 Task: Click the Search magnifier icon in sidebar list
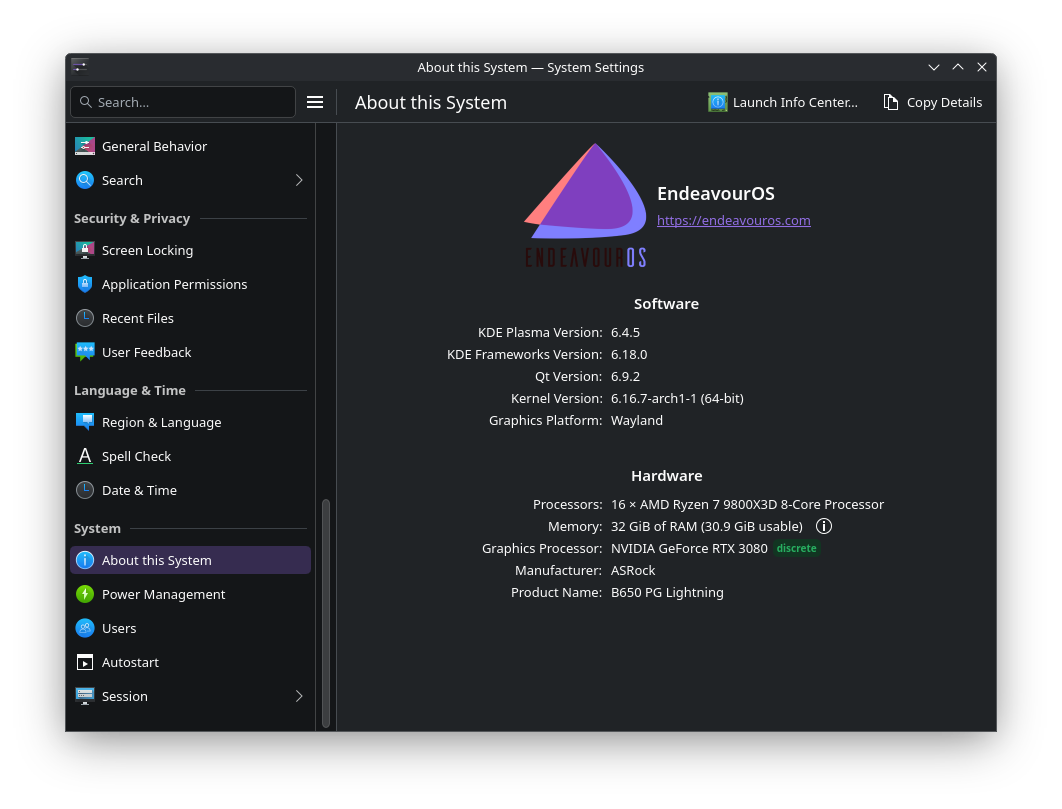click(85, 180)
